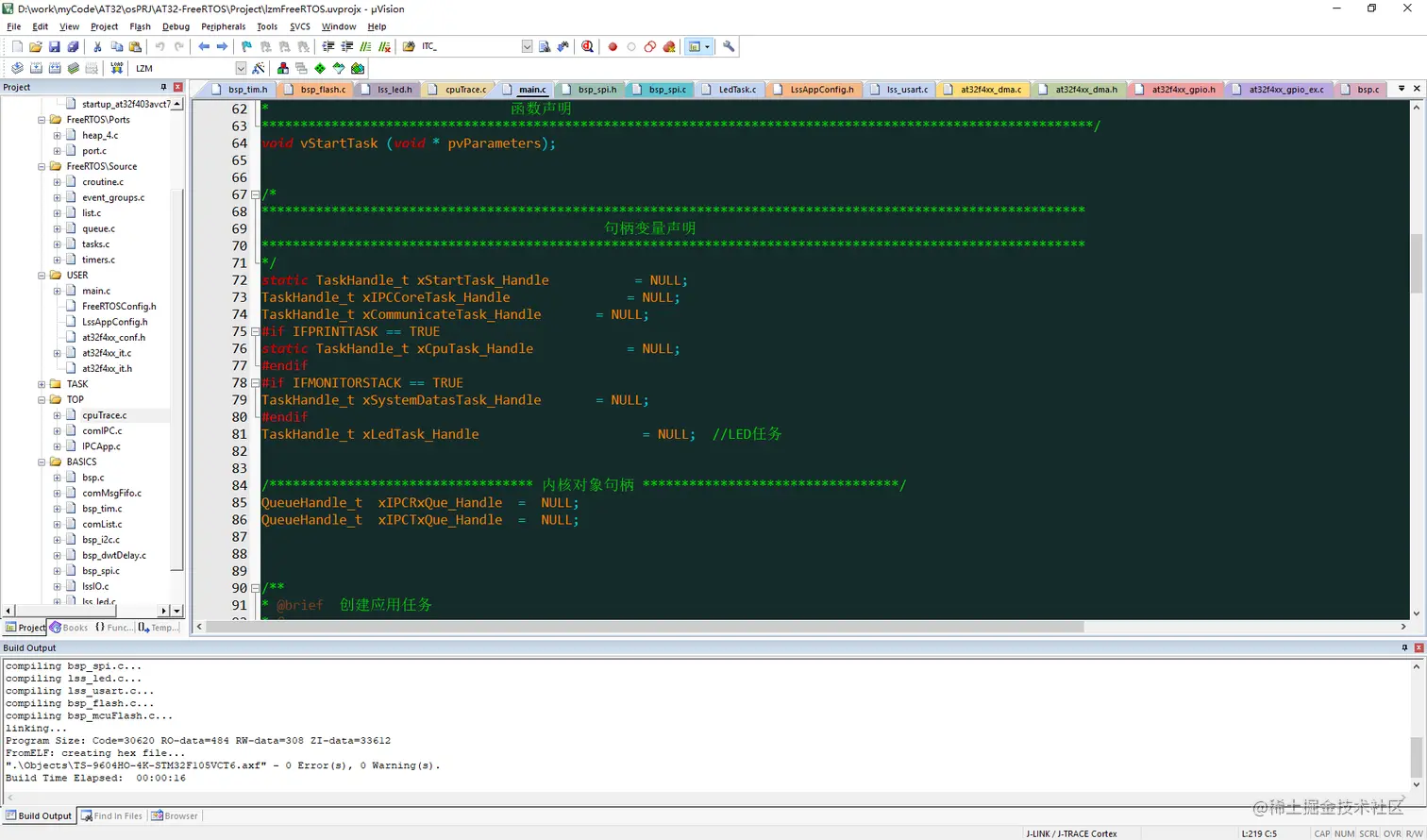Close the Project panel
The height and width of the screenshot is (840, 1427).
[178, 87]
